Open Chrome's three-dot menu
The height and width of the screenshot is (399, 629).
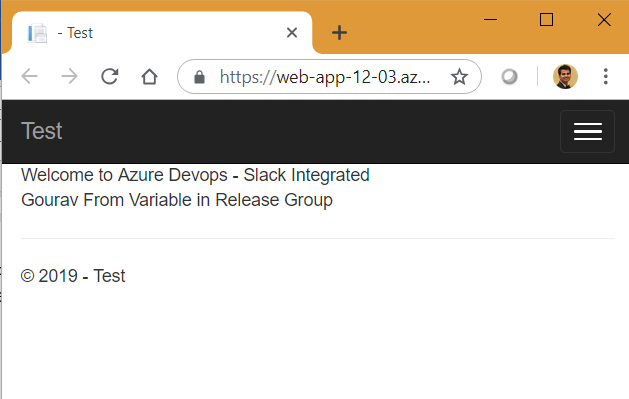click(x=606, y=76)
